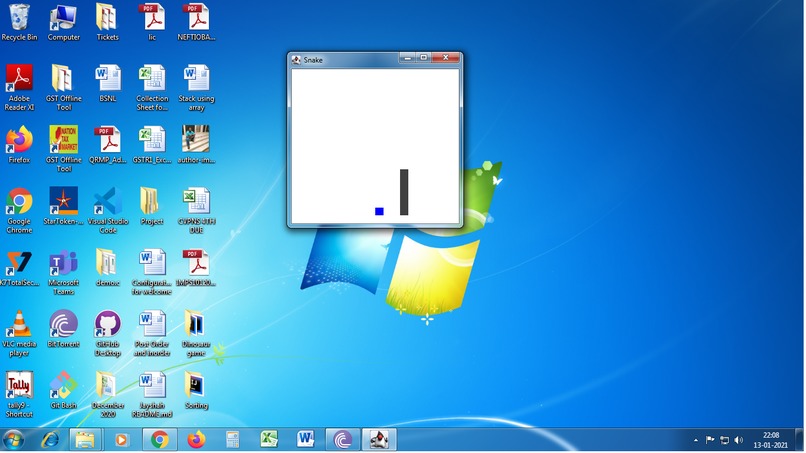The image size is (806, 453).
Task: Select the GST Offline Tool folder icon
Action: [64, 88]
